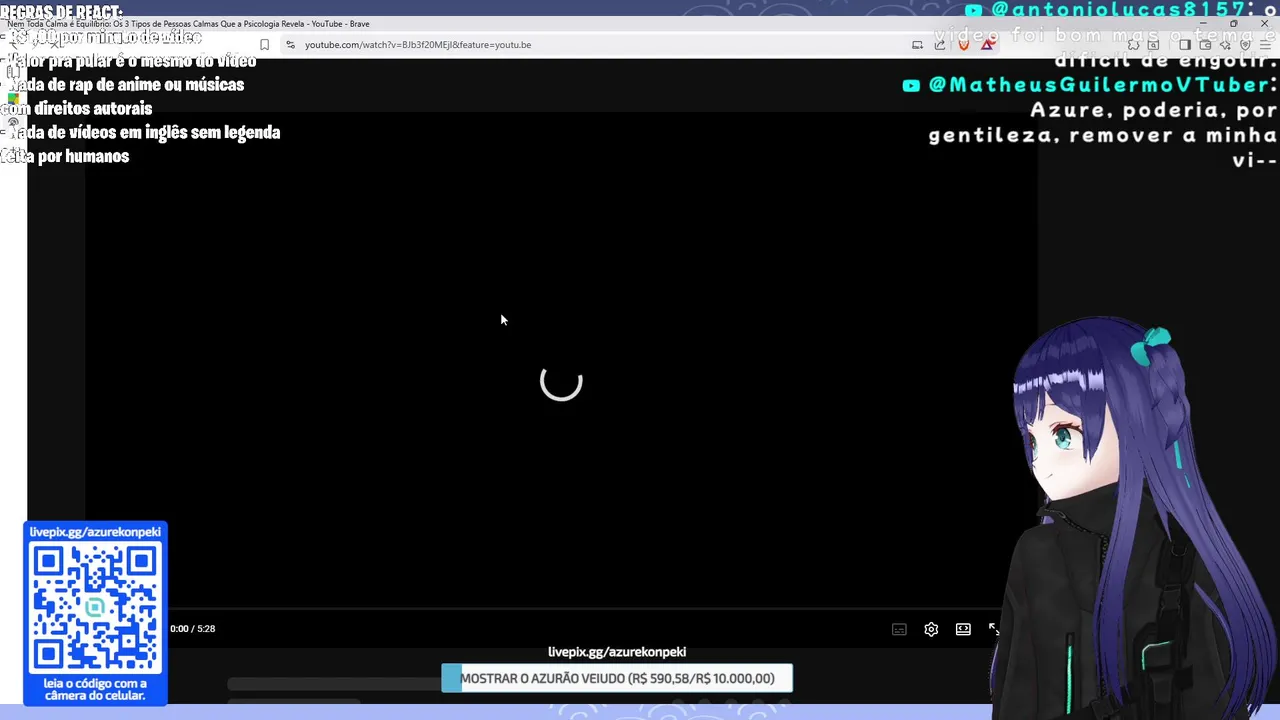This screenshot has height=720, width=1280.
Task: Open Brave Rewards triangle icon
Action: click(x=987, y=45)
